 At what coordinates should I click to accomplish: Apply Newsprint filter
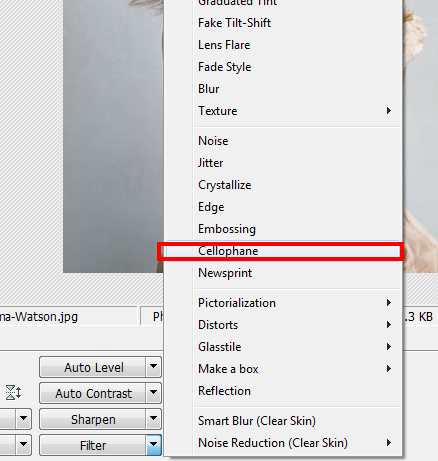click(x=283, y=273)
